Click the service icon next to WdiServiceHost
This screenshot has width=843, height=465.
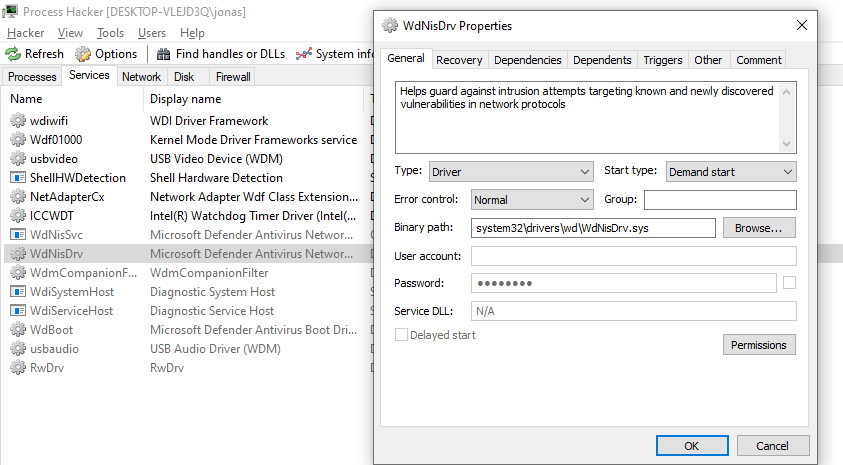pyautogui.click(x=18, y=311)
